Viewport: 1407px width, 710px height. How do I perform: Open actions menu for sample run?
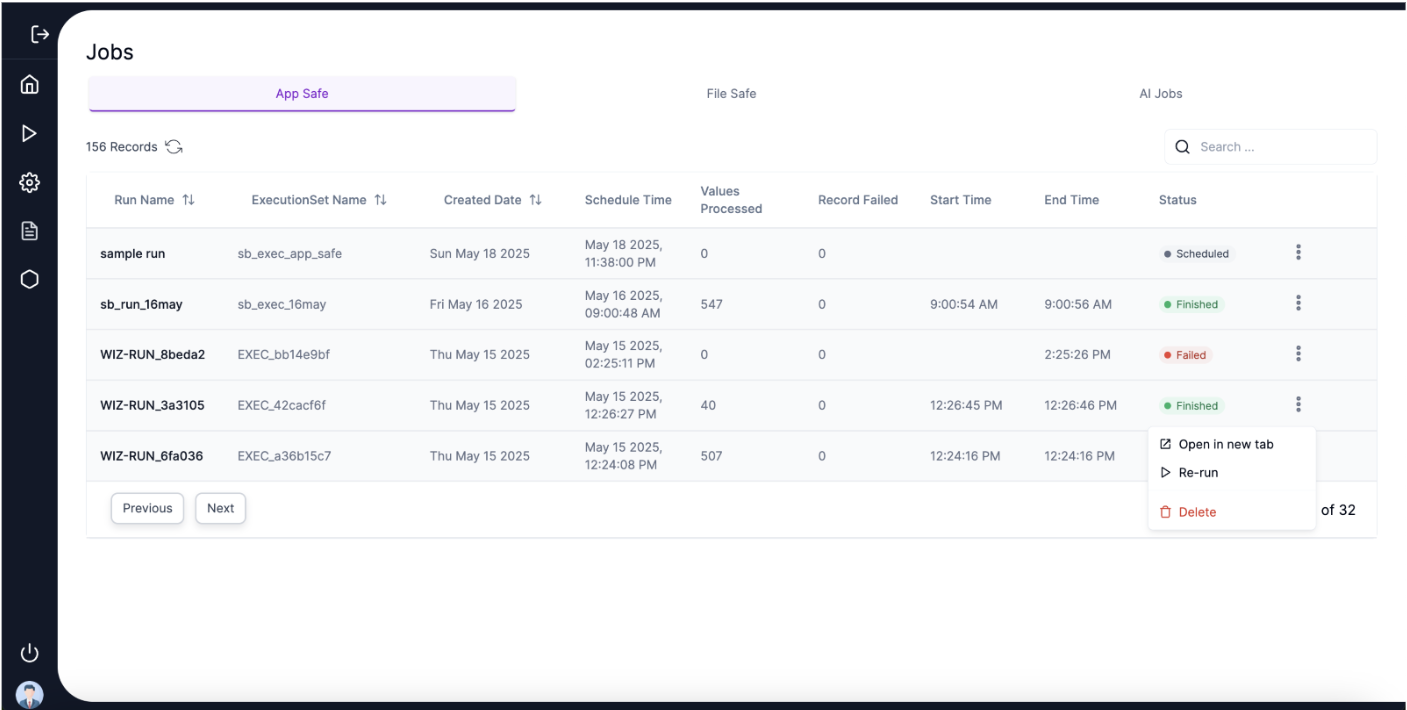coord(1298,253)
